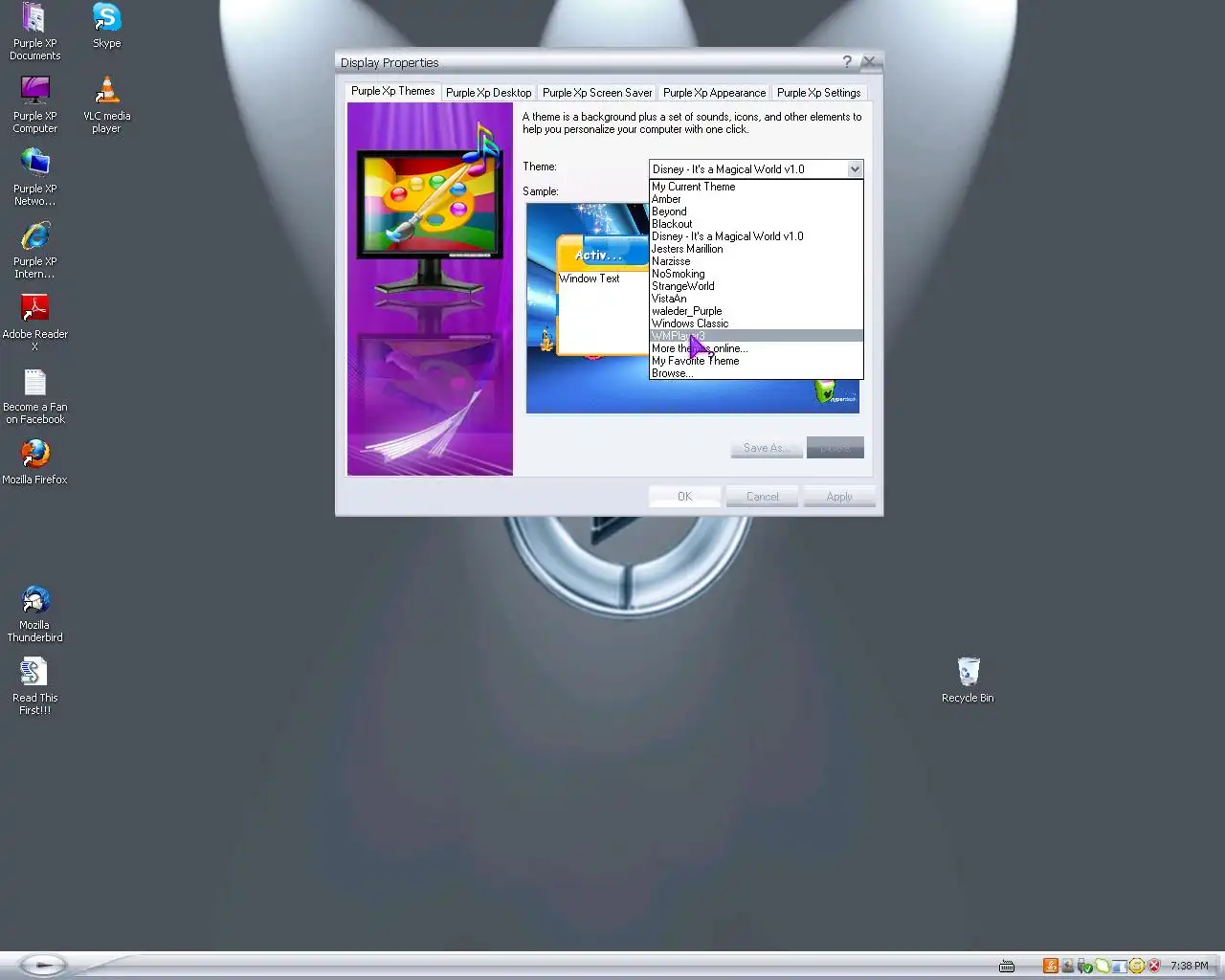The image size is (1225, 980).
Task: Launch VLC media player from desktop
Action: 106,103
